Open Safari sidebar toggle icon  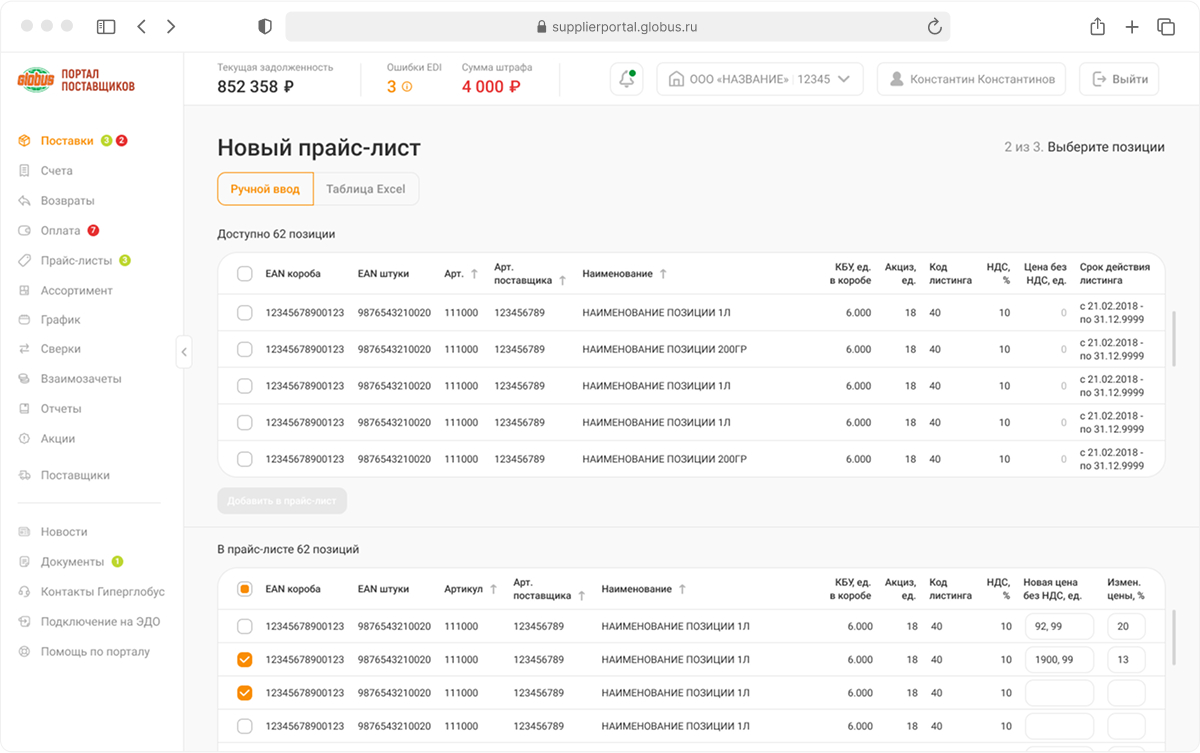[106, 27]
